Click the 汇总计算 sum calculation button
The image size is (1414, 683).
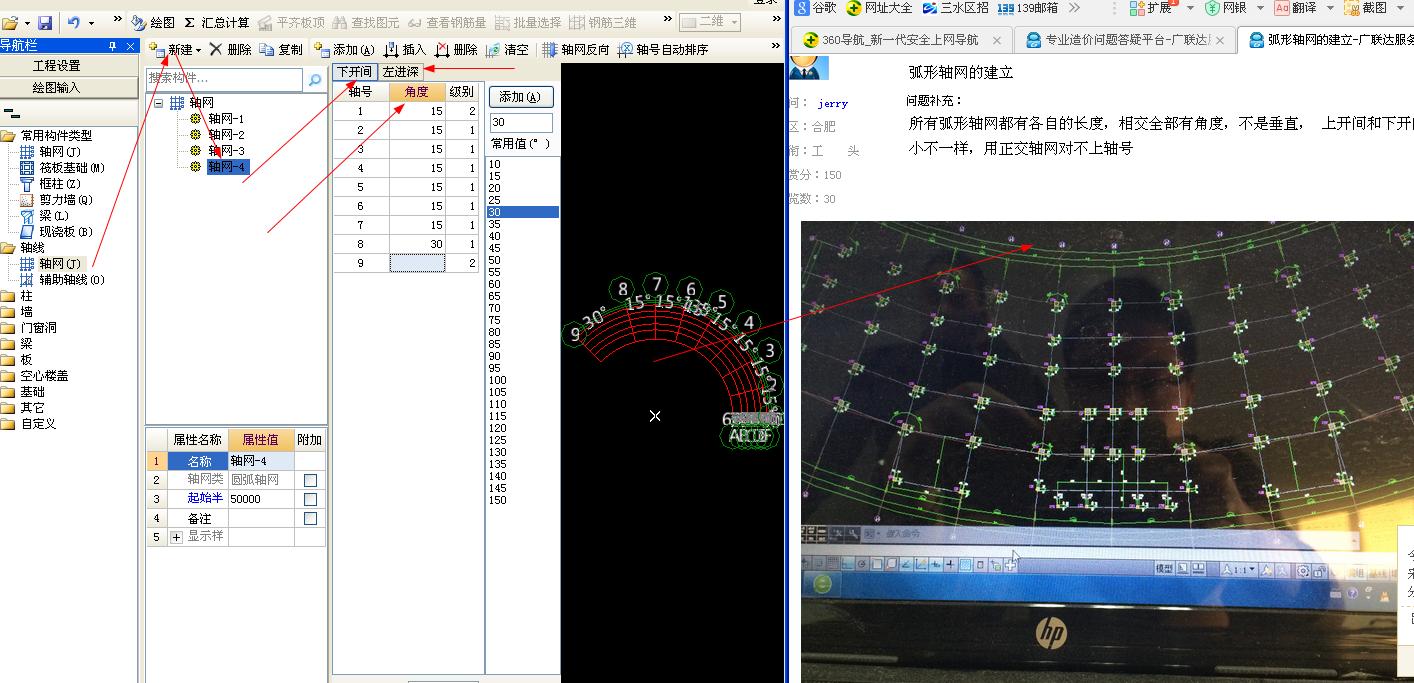[x=217, y=22]
